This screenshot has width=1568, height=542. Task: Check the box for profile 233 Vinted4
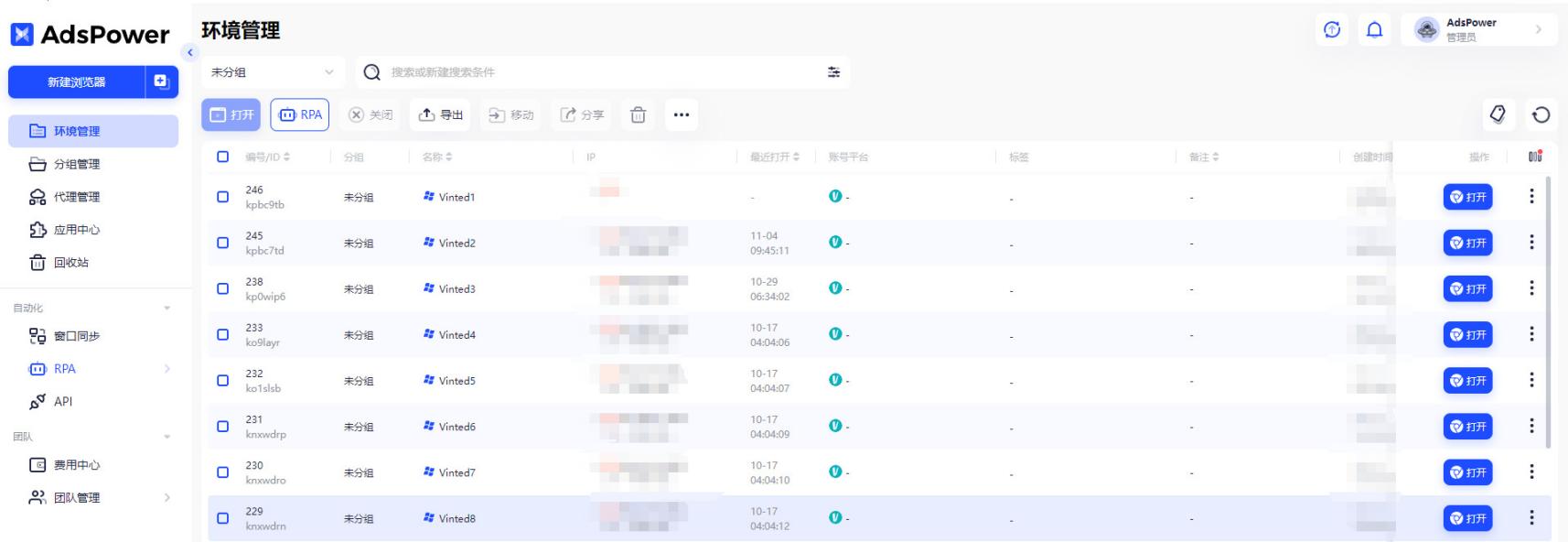click(x=222, y=334)
